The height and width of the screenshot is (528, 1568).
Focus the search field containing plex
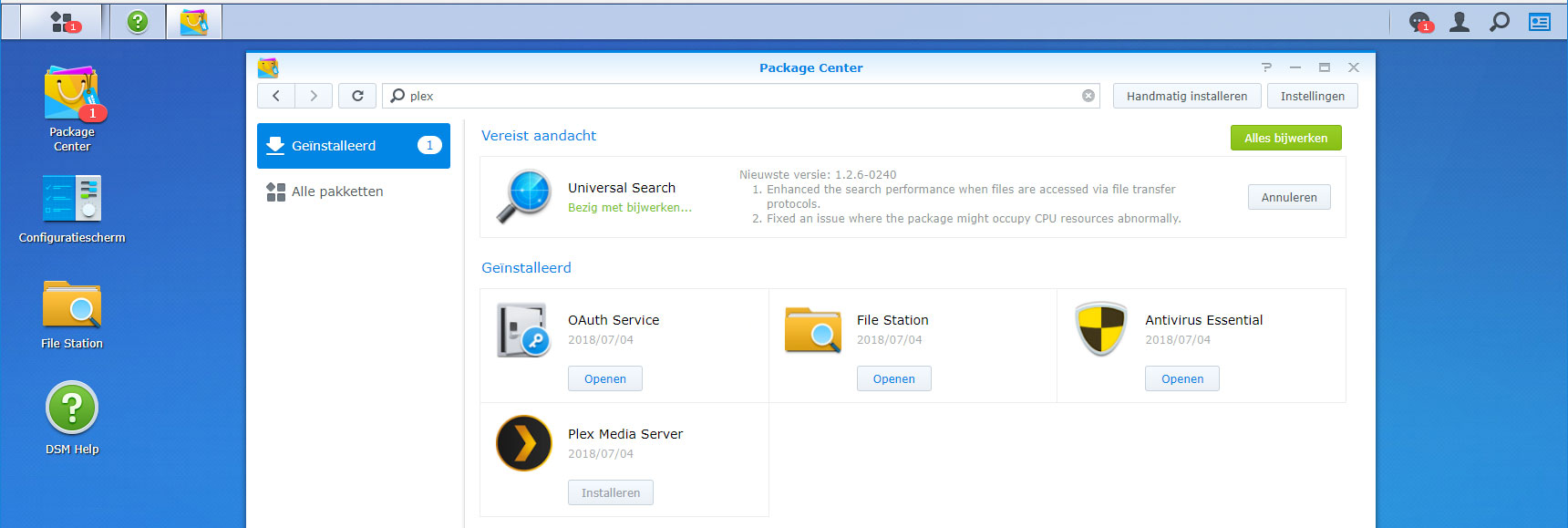click(x=741, y=96)
